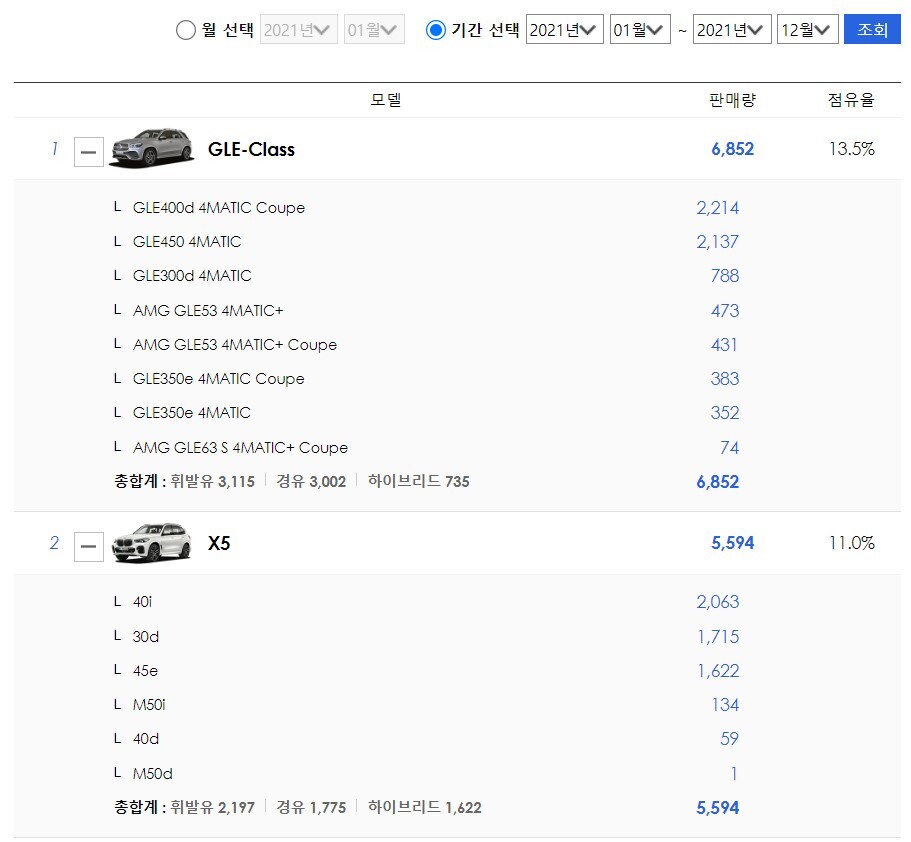Click X5 하이브리드 1,622 total
Viewport: 911px width, 842px height.
click(x=424, y=807)
